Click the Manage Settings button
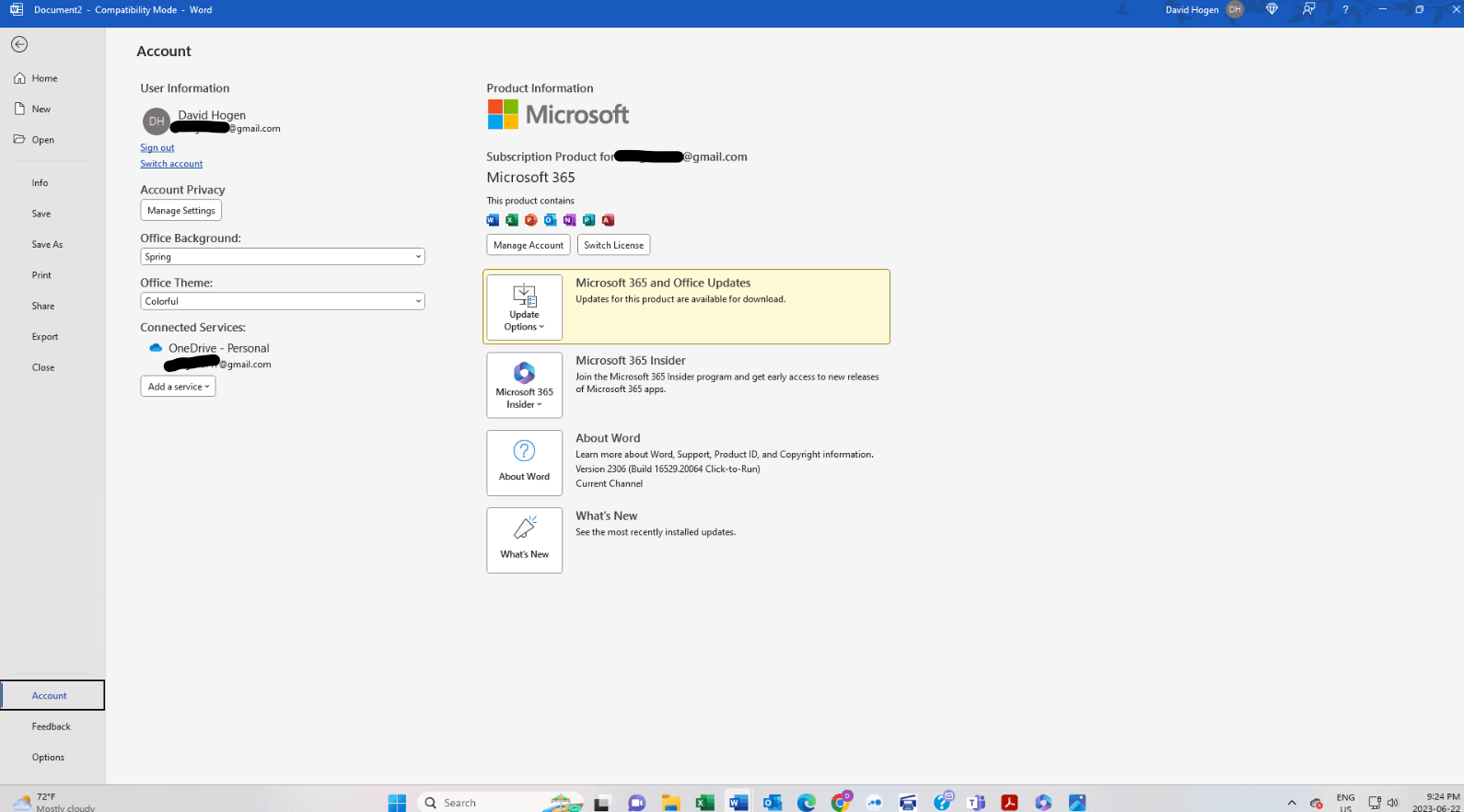Image resolution: width=1464 pixels, height=812 pixels. [x=180, y=211]
